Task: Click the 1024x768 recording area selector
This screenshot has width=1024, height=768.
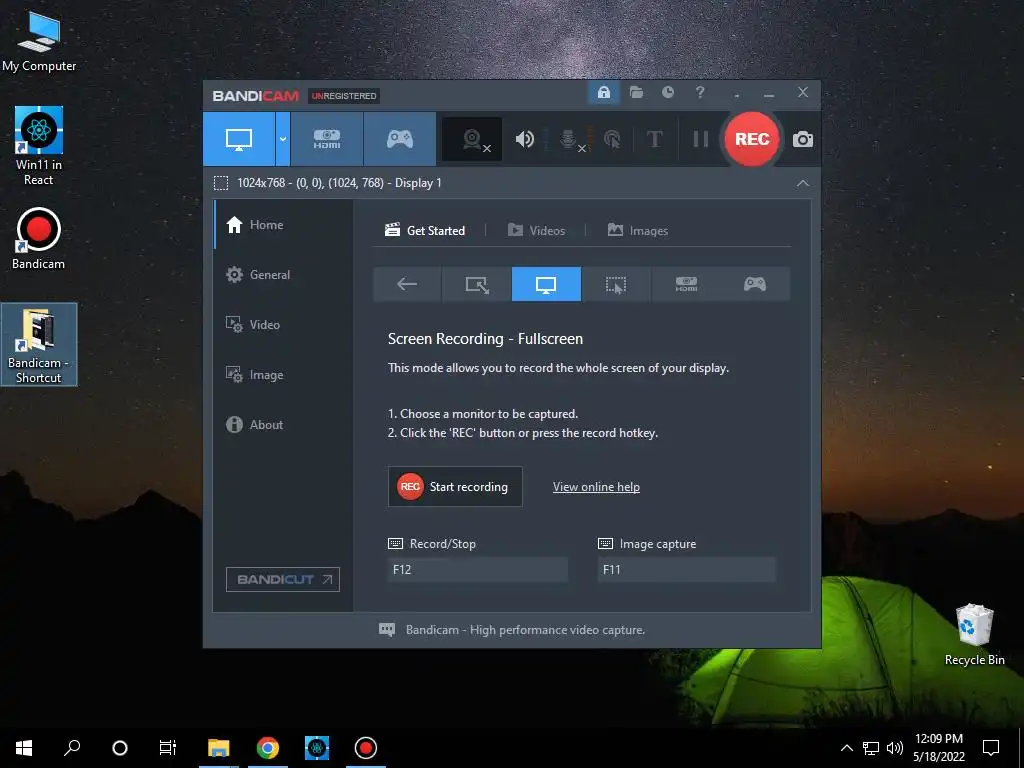Action: 328,183
